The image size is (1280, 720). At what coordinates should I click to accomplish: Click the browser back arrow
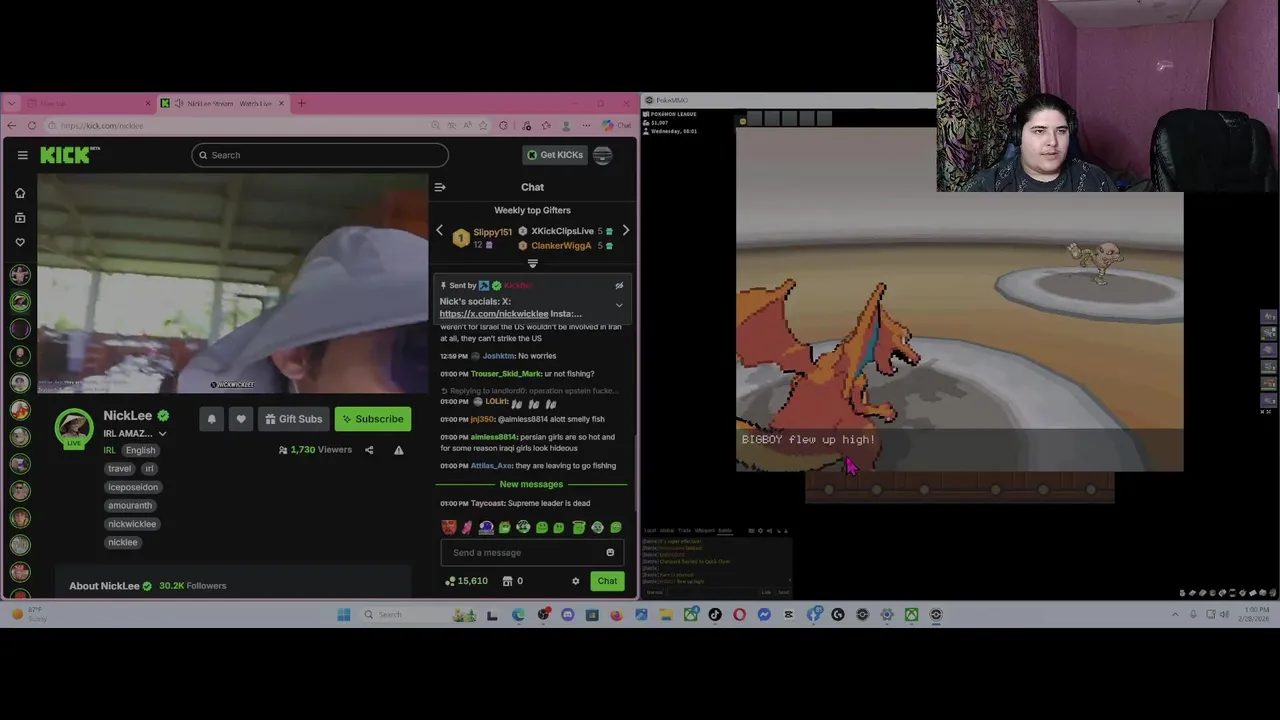pyautogui.click(x=11, y=125)
